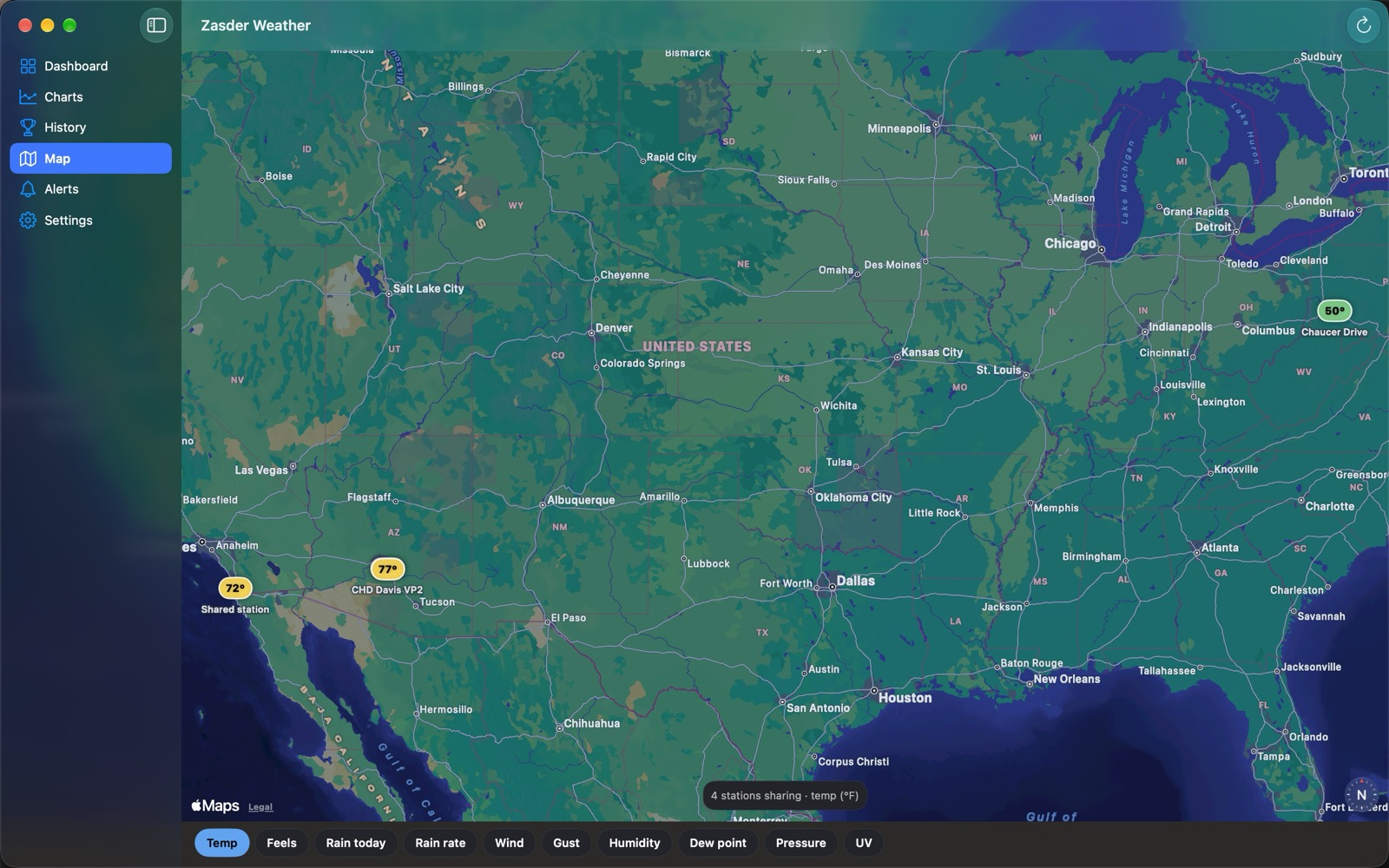1389x868 pixels.
Task: Click '4 stations sharing' status label
Action: [785, 795]
